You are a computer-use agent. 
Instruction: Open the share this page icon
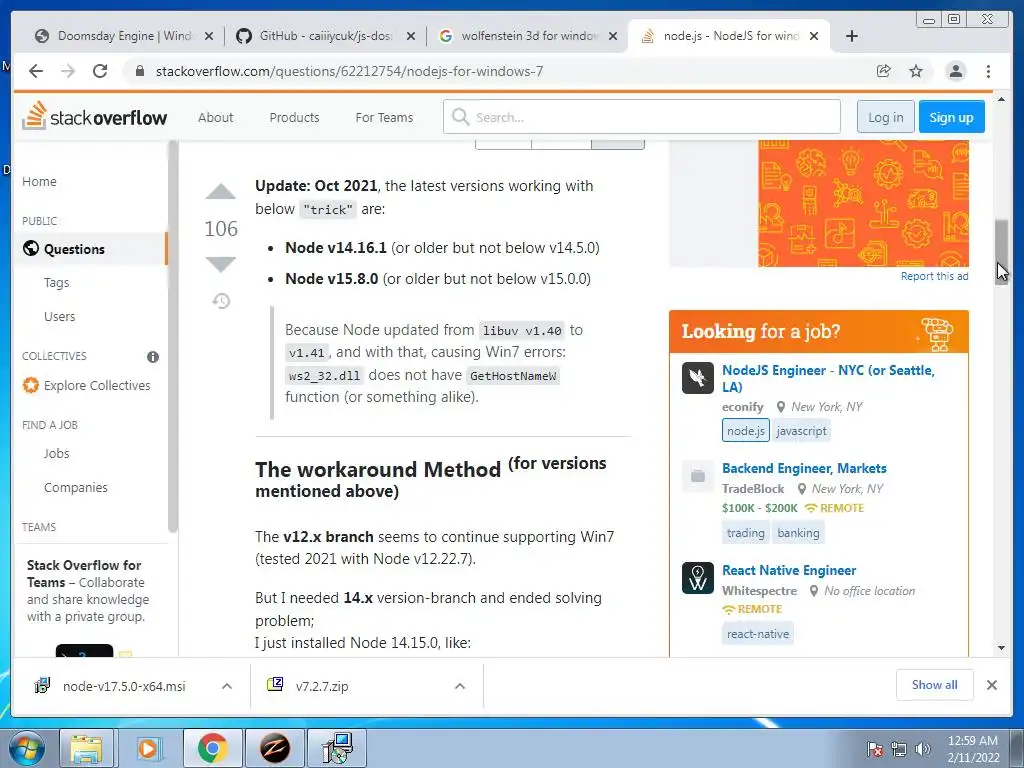[884, 71]
